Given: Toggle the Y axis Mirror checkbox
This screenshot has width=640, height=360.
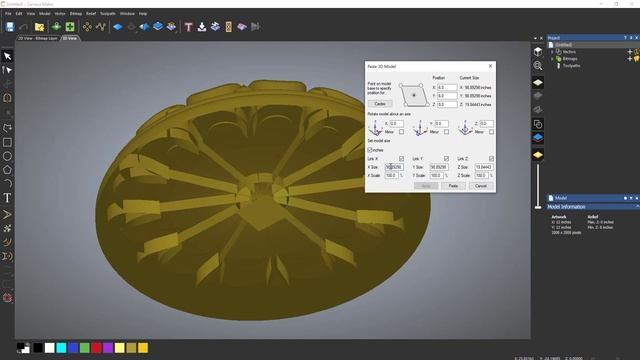Looking at the screenshot, I should click(x=446, y=132).
